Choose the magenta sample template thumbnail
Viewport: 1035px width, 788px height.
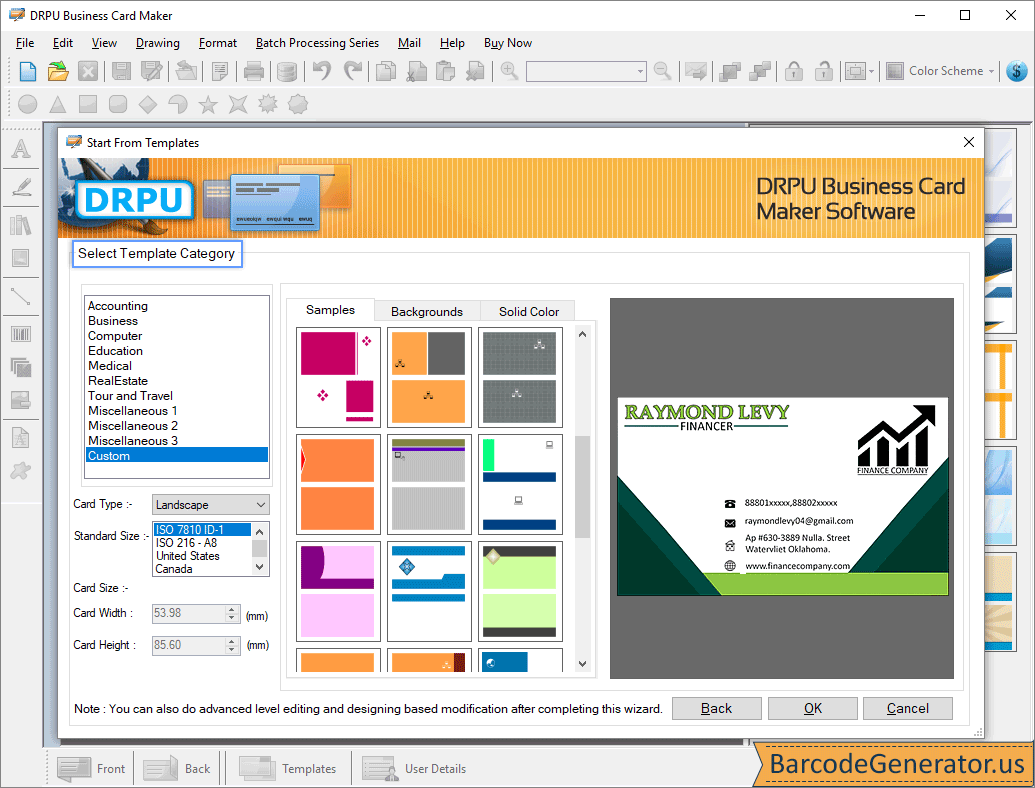pyautogui.click(x=338, y=378)
